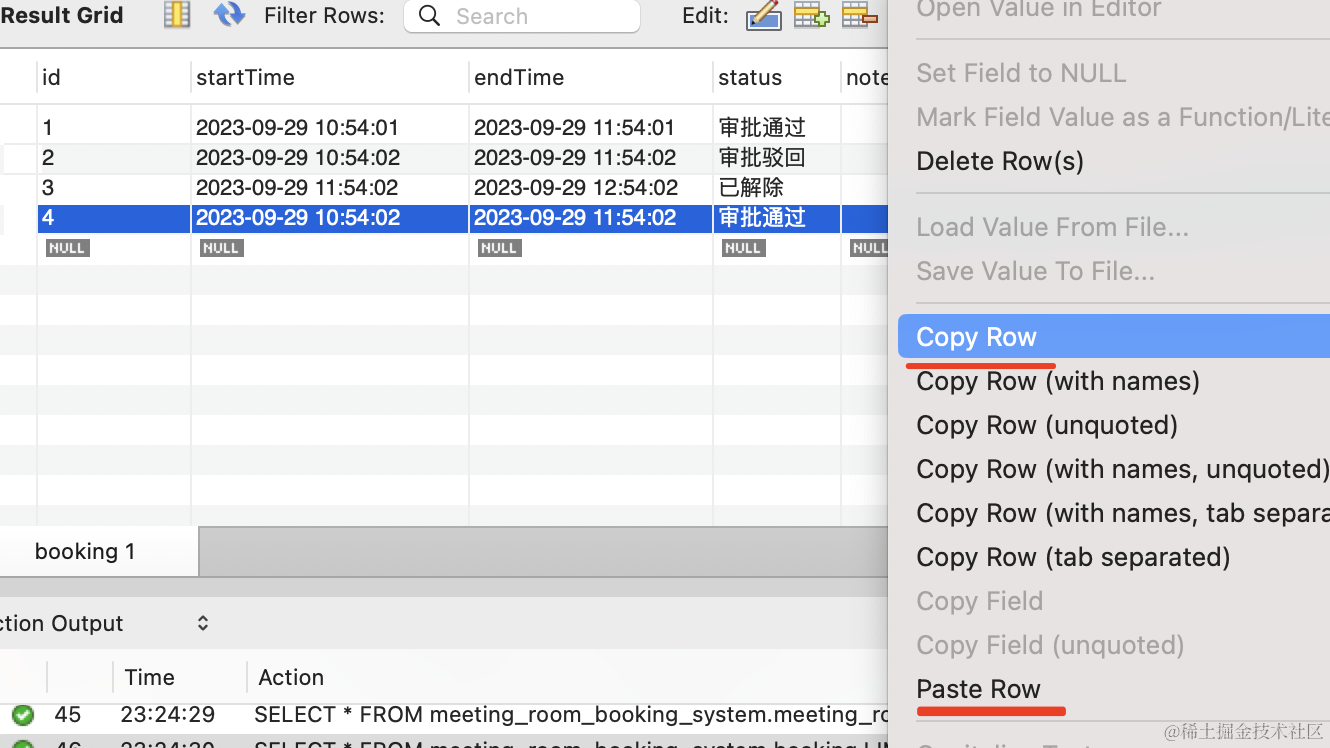Click the NULL cell under id column
Image resolution: width=1330 pixels, height=748 pixels.
[x=67, y=248]
